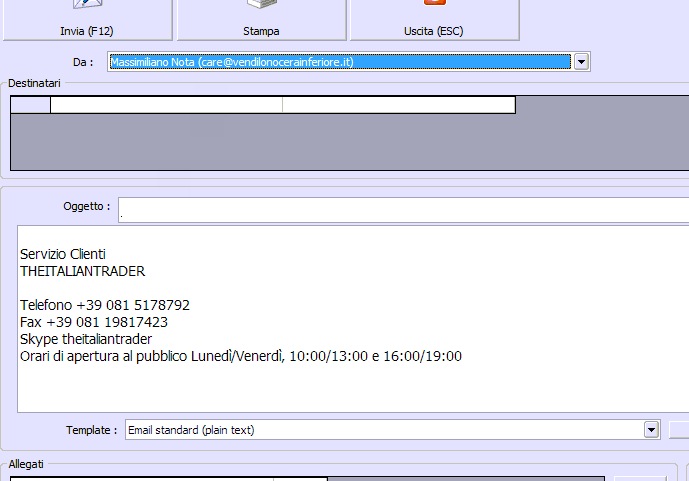Click the 'Fax +39 081 19817423' line

click(x=94, y=322)
